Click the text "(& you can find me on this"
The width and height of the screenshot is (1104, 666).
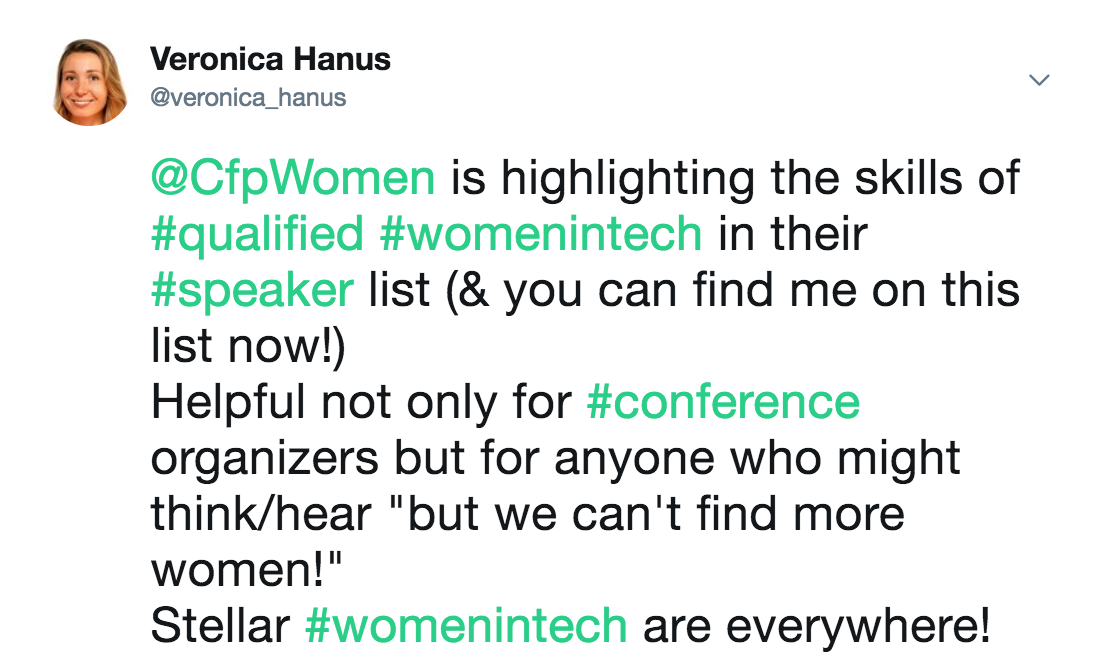[x=732, y=291]
